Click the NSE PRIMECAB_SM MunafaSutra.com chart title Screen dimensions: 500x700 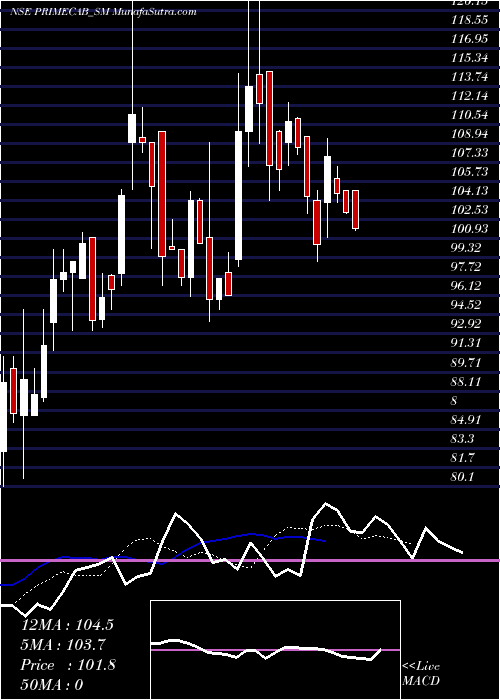pos(103,12)
